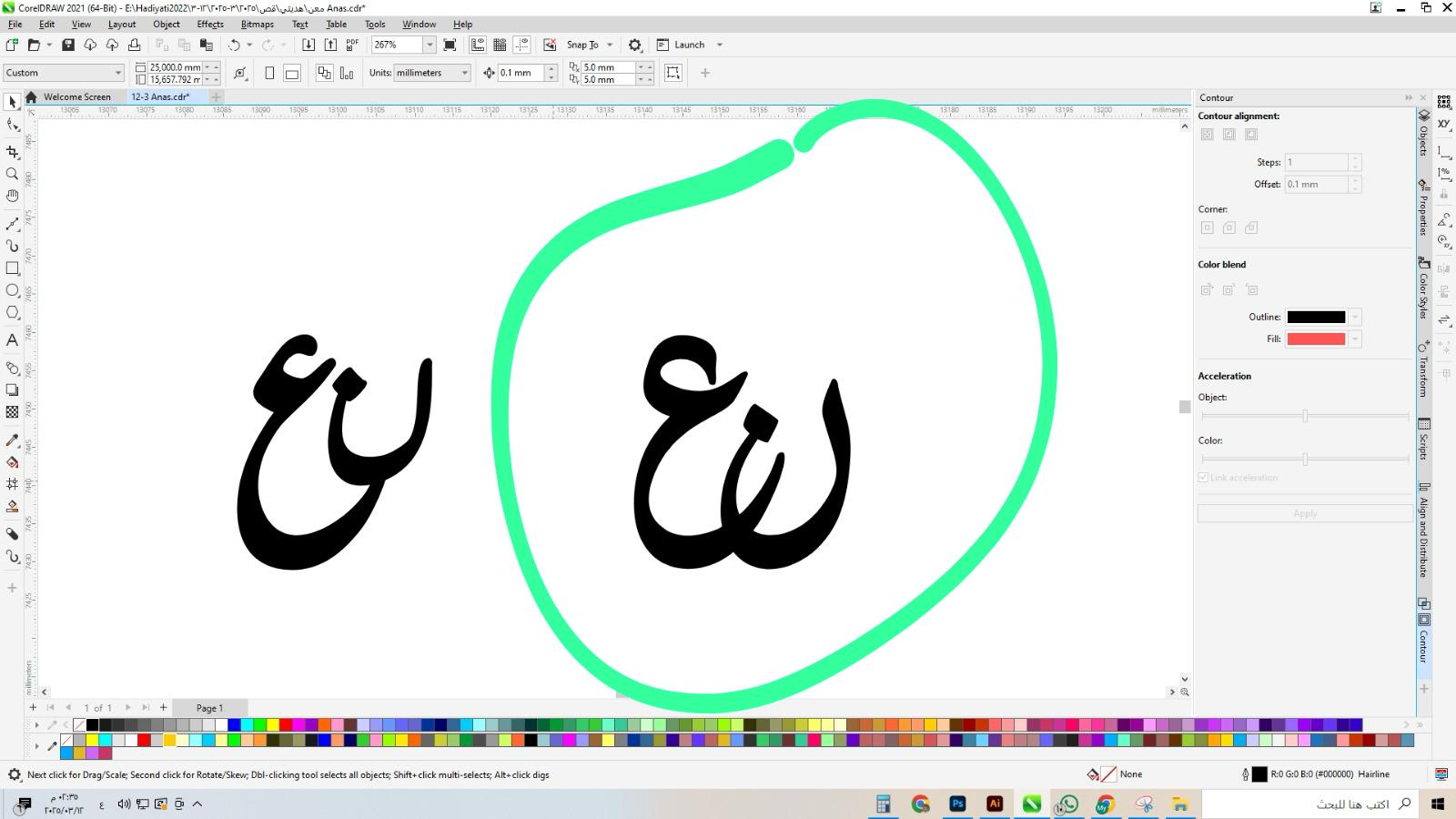Open the Custom page size dropdown

point(117,73)
